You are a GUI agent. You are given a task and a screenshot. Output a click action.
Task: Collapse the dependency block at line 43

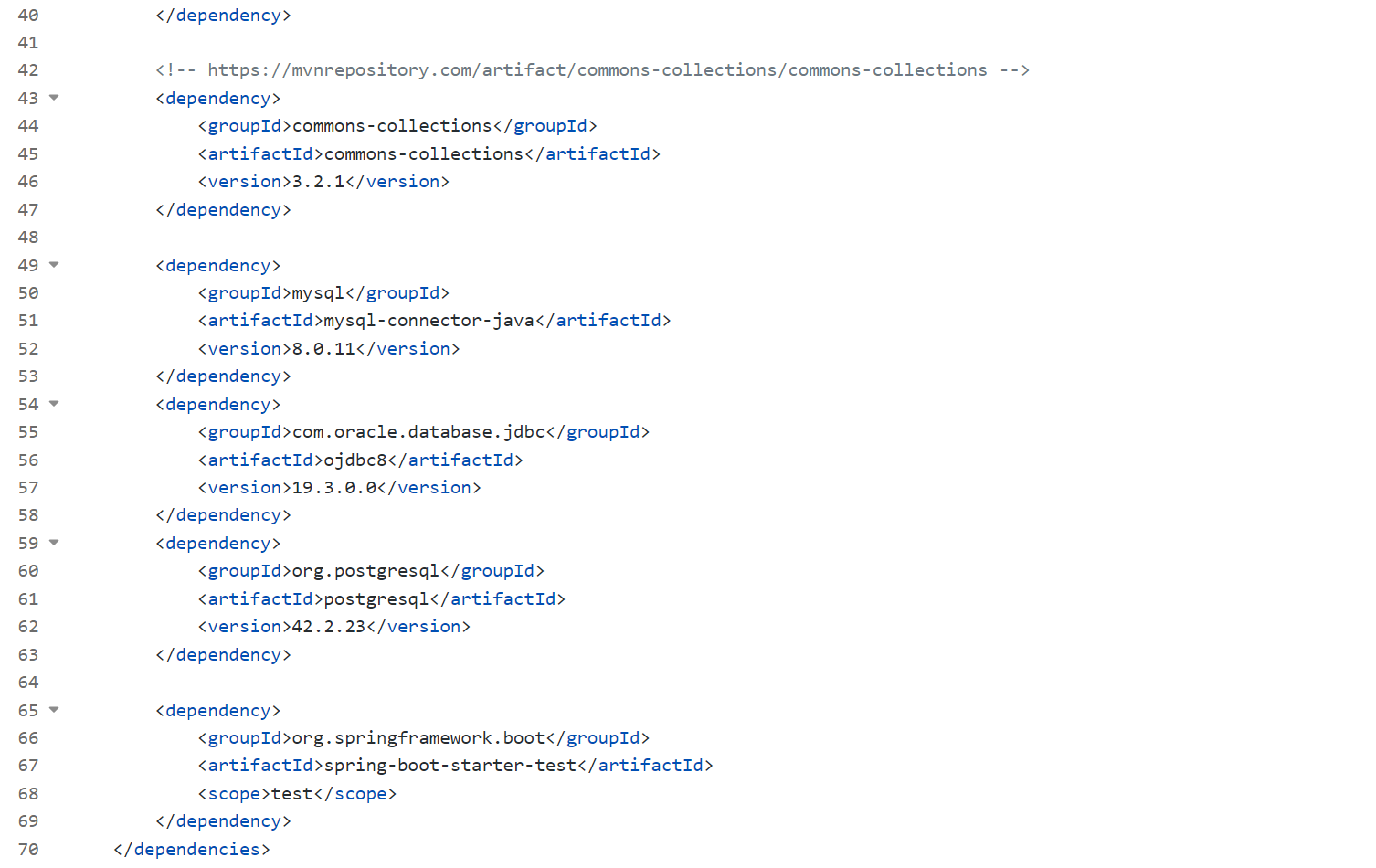[x=54, y=98]
